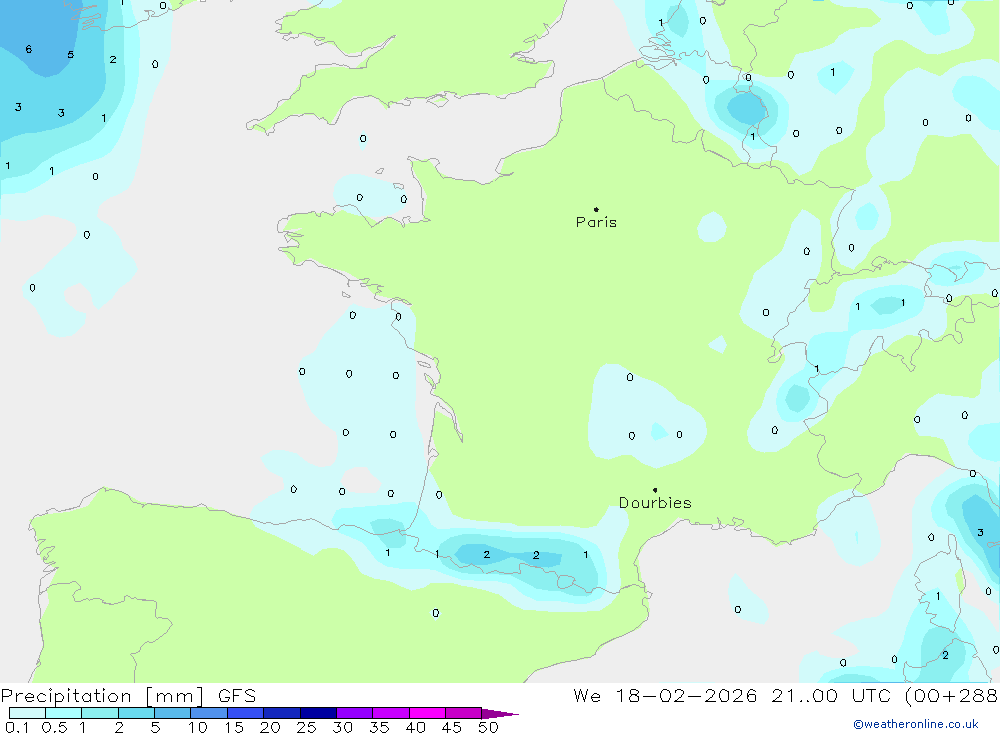The image size is (1000, 733).
Task: Click the 10 legend scale label
Action: coord(198,727)
